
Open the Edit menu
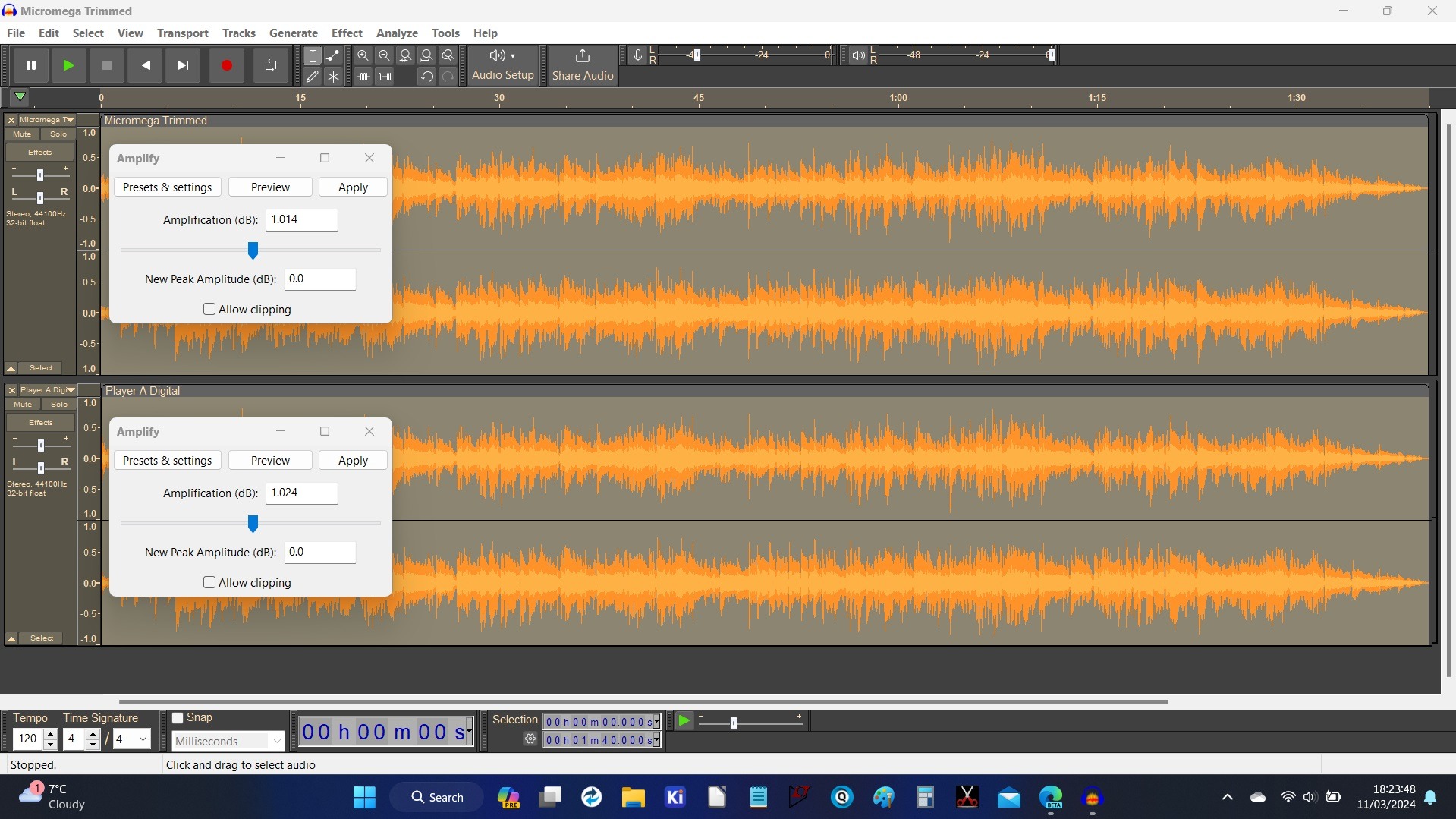(x=49, y=33)
